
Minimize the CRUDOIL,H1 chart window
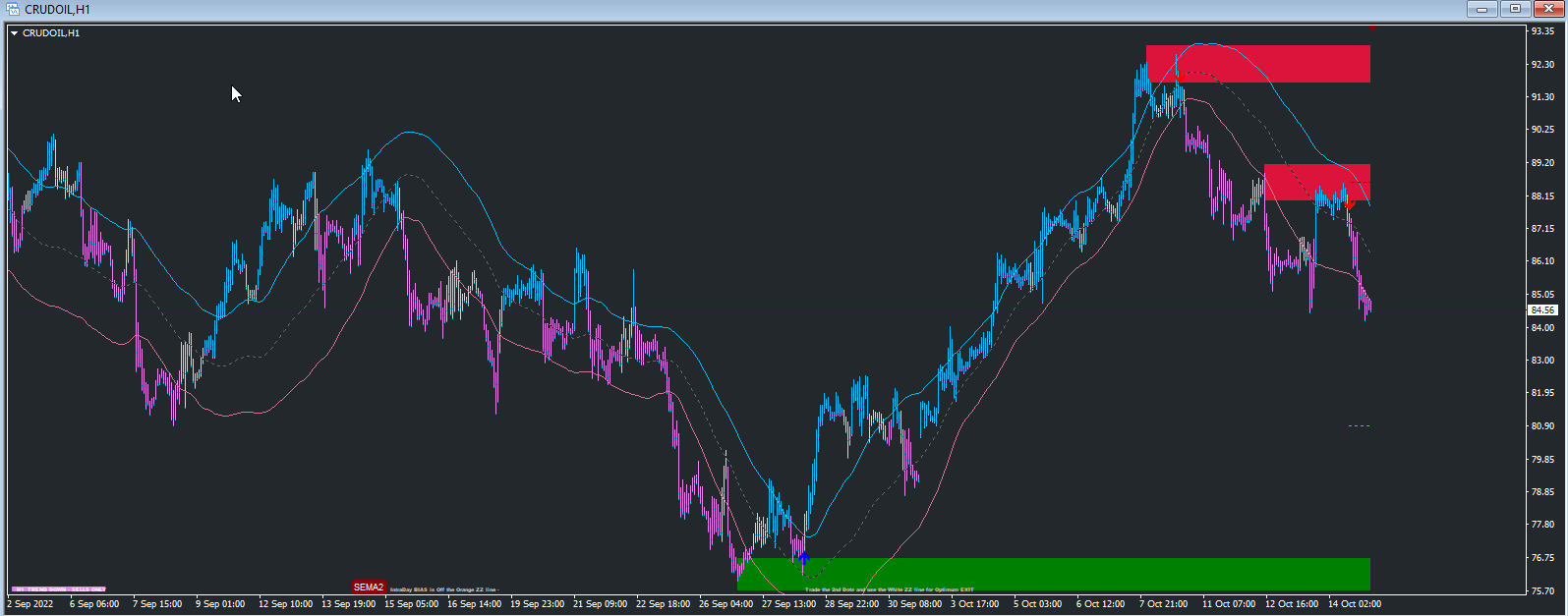click(x=1481, y=9)
